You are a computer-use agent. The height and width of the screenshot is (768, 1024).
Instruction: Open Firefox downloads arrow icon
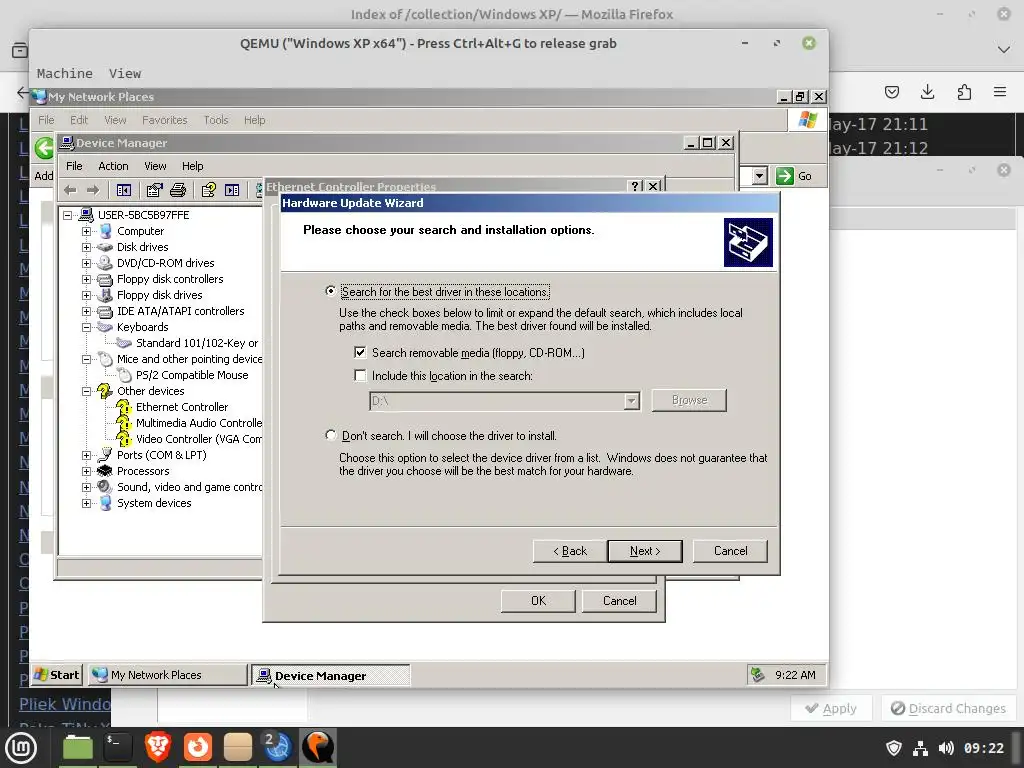point(927,92)
